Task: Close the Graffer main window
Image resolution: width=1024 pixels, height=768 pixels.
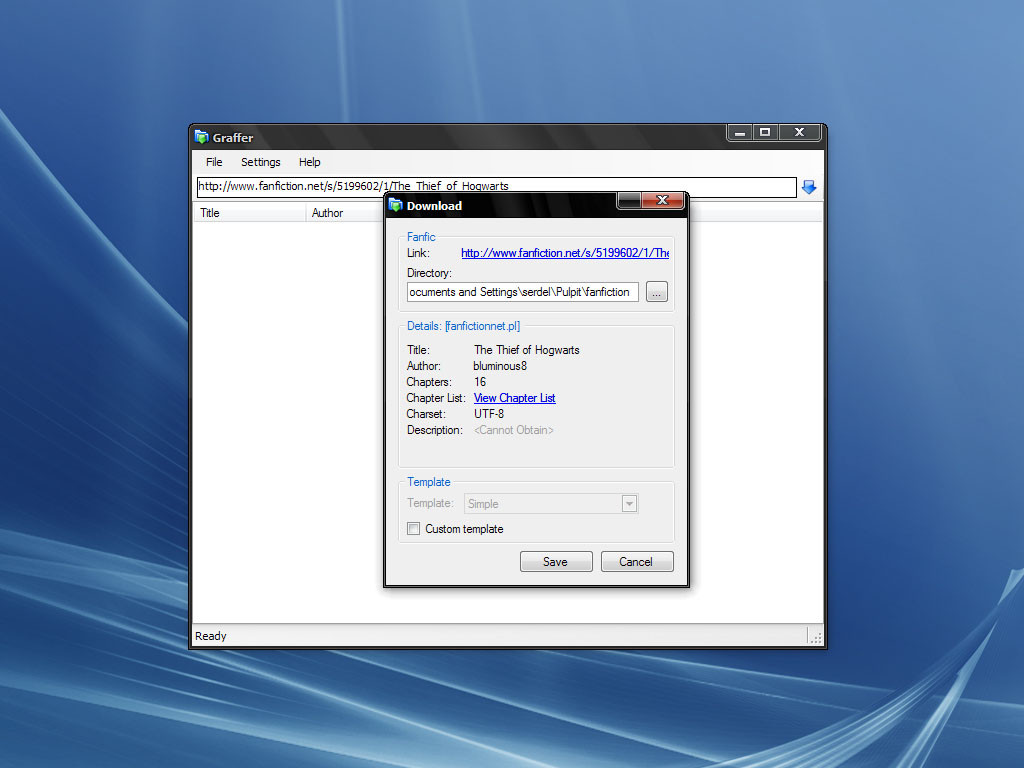Action: tap(799, 133)
